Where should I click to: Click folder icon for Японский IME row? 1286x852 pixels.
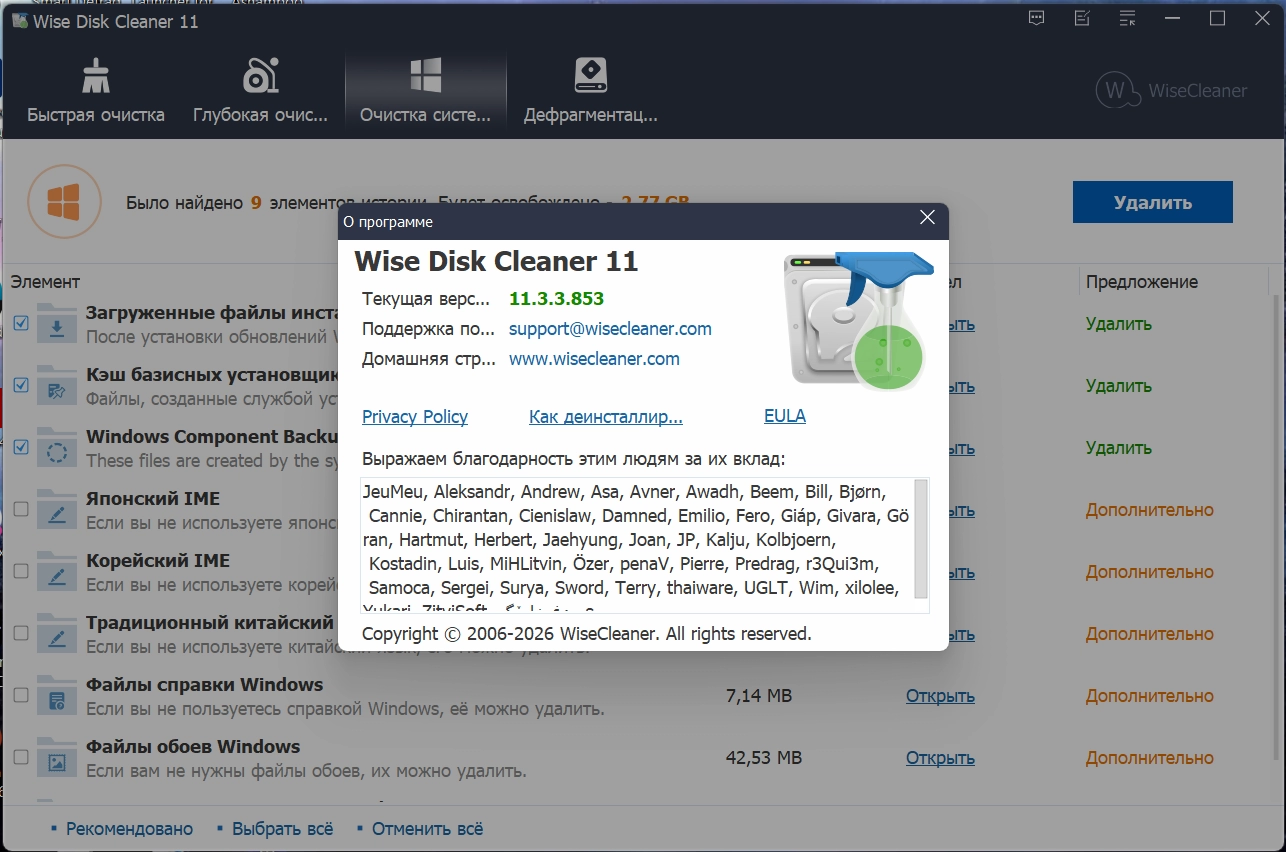click(x=57, y=510)
